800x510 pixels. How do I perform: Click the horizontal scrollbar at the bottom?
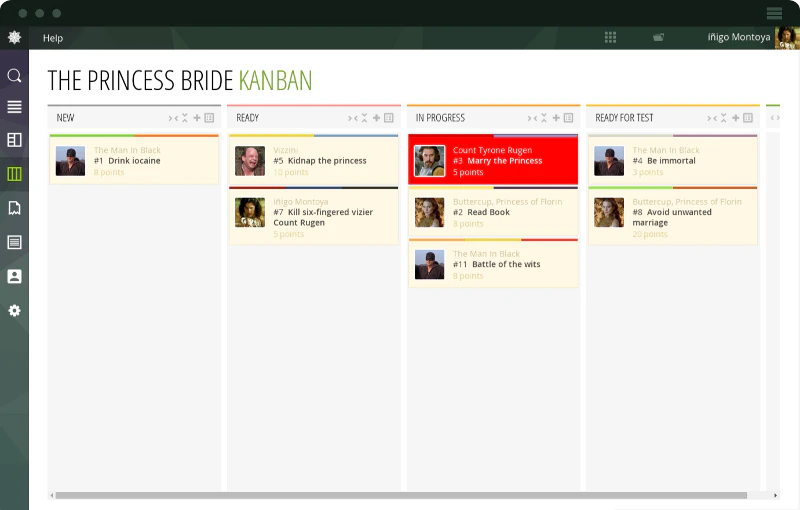(x=401, y=495)
